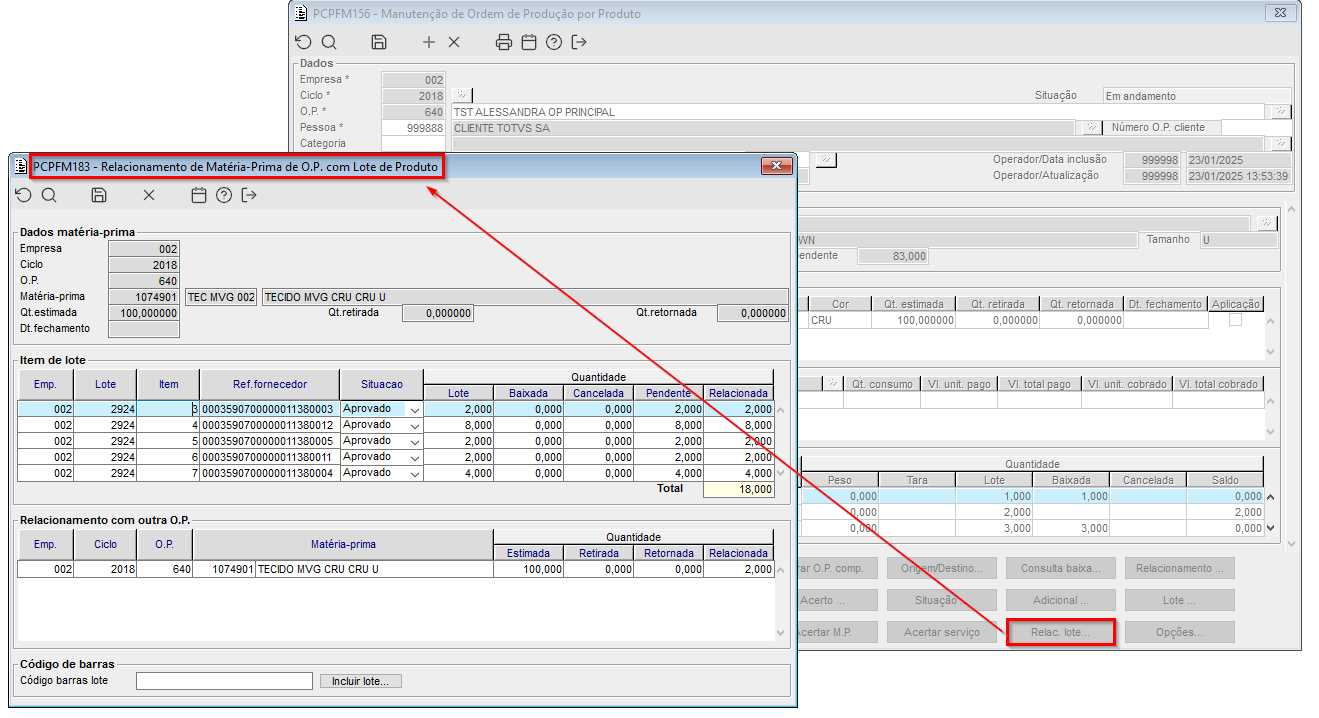Click scroll-down arrow of the Saldo quantity grid
The height and width of the screenshot is (718, 1319).
click(x=1270, y=528)
